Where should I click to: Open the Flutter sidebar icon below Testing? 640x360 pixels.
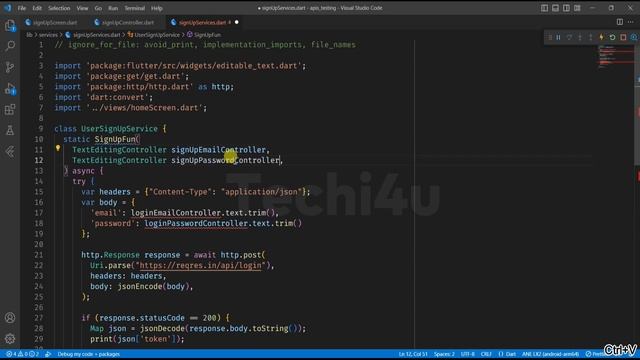click(x=10, y=152)
